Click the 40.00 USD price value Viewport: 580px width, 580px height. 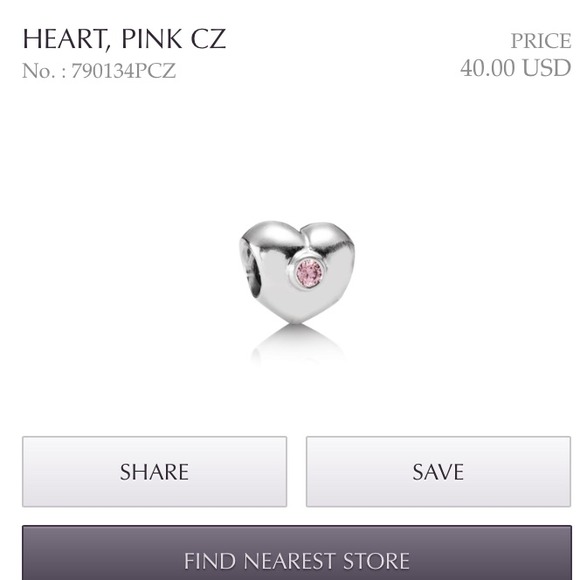(x=516, y=68)
